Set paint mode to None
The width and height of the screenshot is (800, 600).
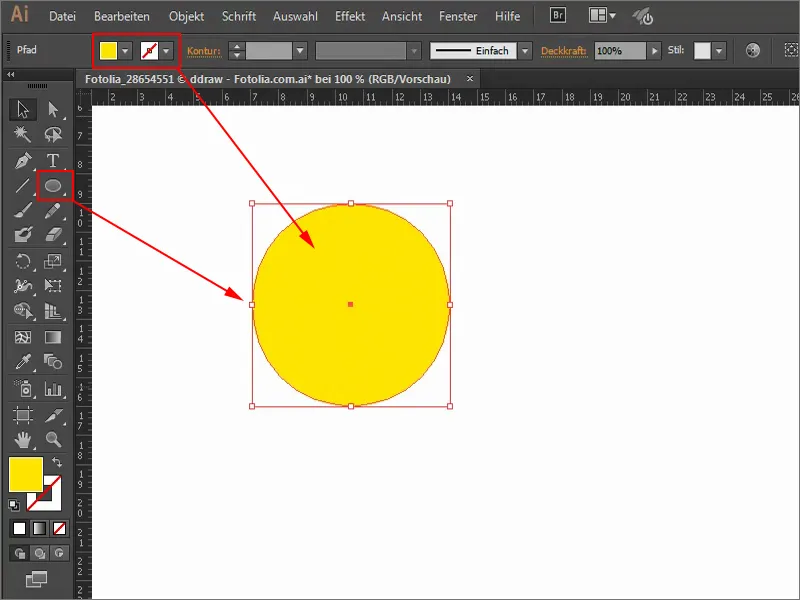coord(59,529)
